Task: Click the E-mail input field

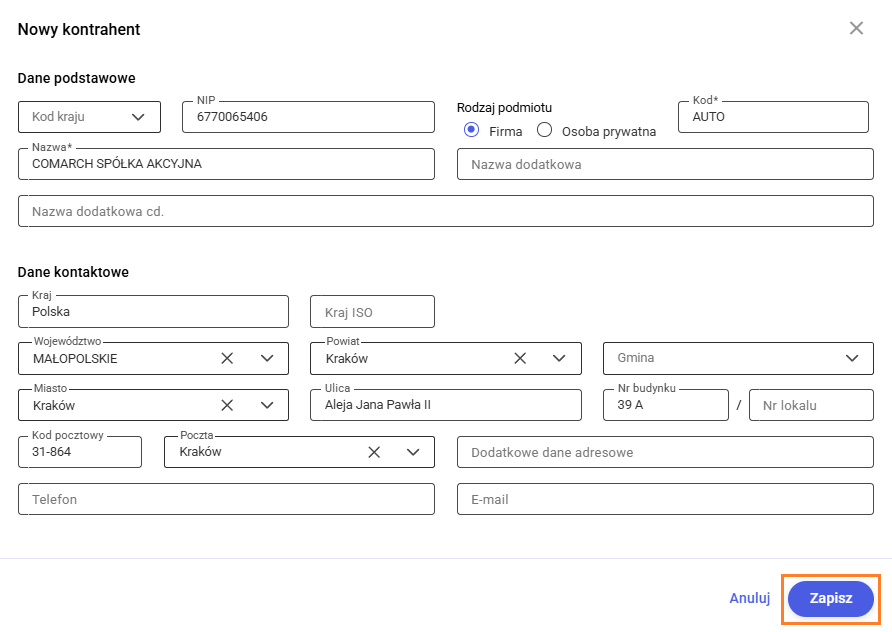Action: [665, 499]
